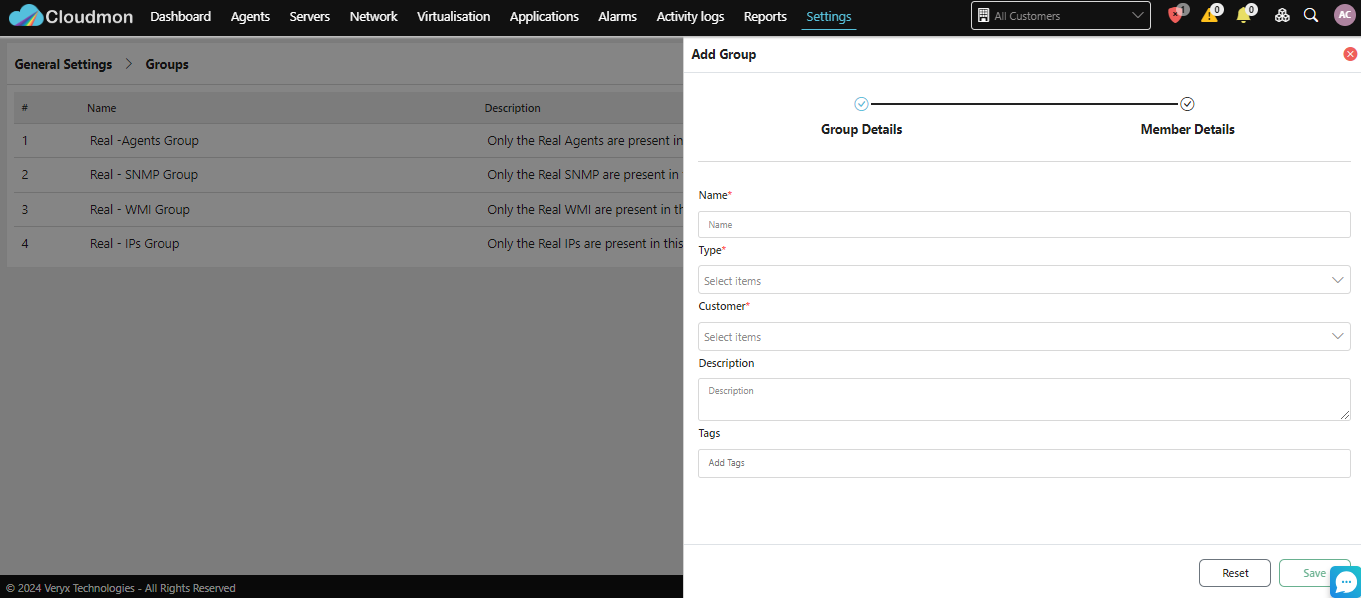Screen dimensions: 1361x598
Task: Open the bell notifications icon
Action: click(1244, 15)
